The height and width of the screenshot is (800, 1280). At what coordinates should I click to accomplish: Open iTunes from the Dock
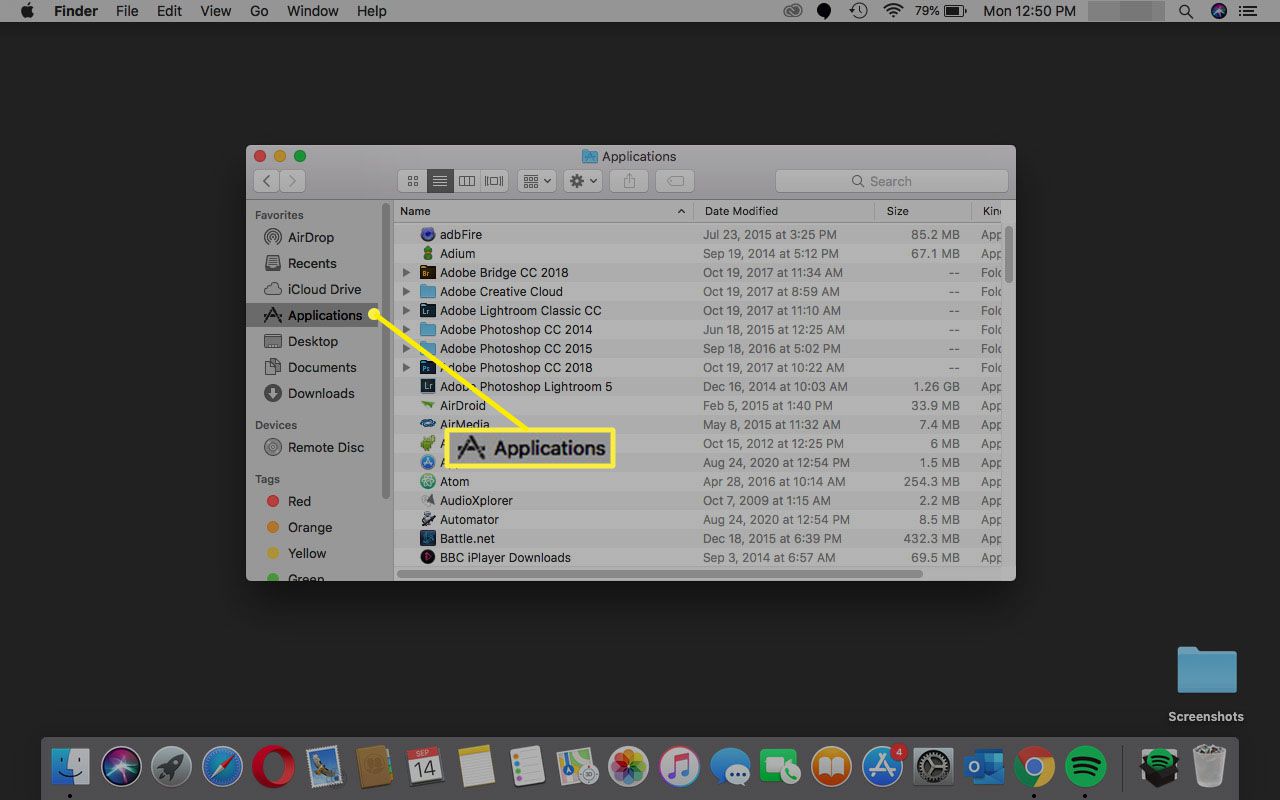[679, 768]
